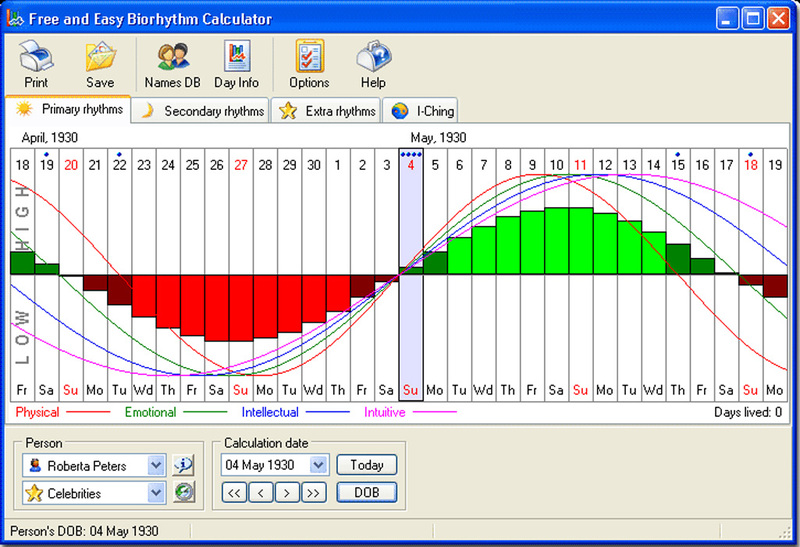Screen dimensions: 800x547
Task: Click the DOB button
Action: point(367,492)
